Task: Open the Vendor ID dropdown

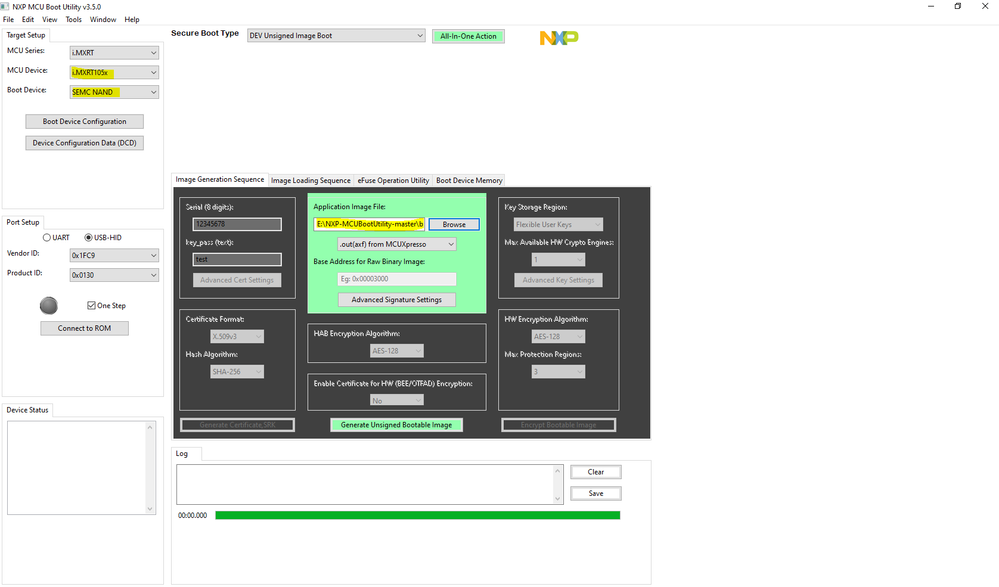Action: [x=114, y=255]
